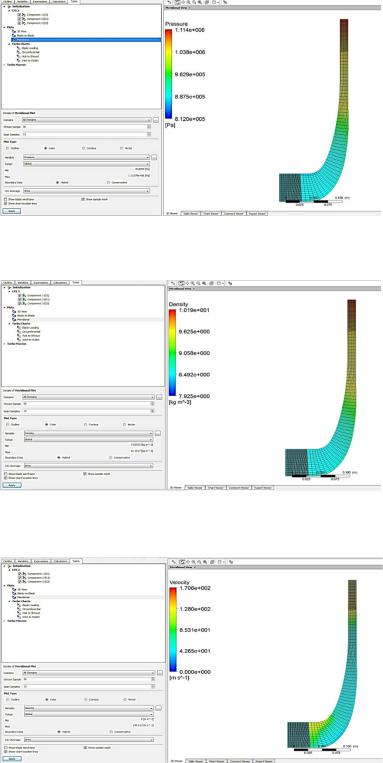This screenshot has height=763, width=383.
Task: Open Domains dropdown in Density window
Action: pyautogui.click(x=89, y=397)
